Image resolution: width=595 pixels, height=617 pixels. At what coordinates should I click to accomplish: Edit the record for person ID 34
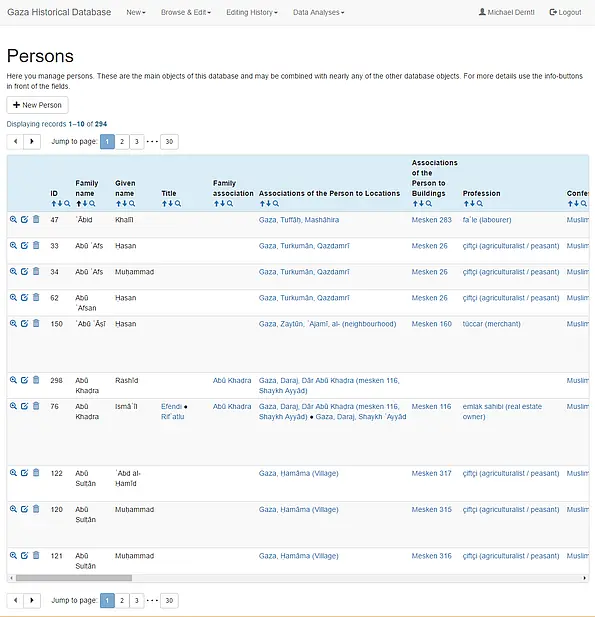[24, 272]
